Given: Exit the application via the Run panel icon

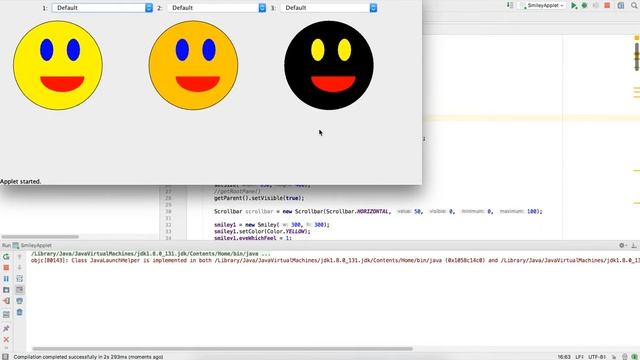Looking at the screenshot, I should 6,301.
